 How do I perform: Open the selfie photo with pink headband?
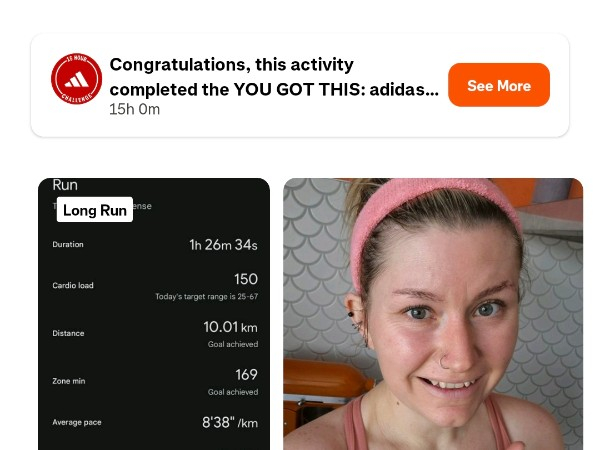pos(432,314)
